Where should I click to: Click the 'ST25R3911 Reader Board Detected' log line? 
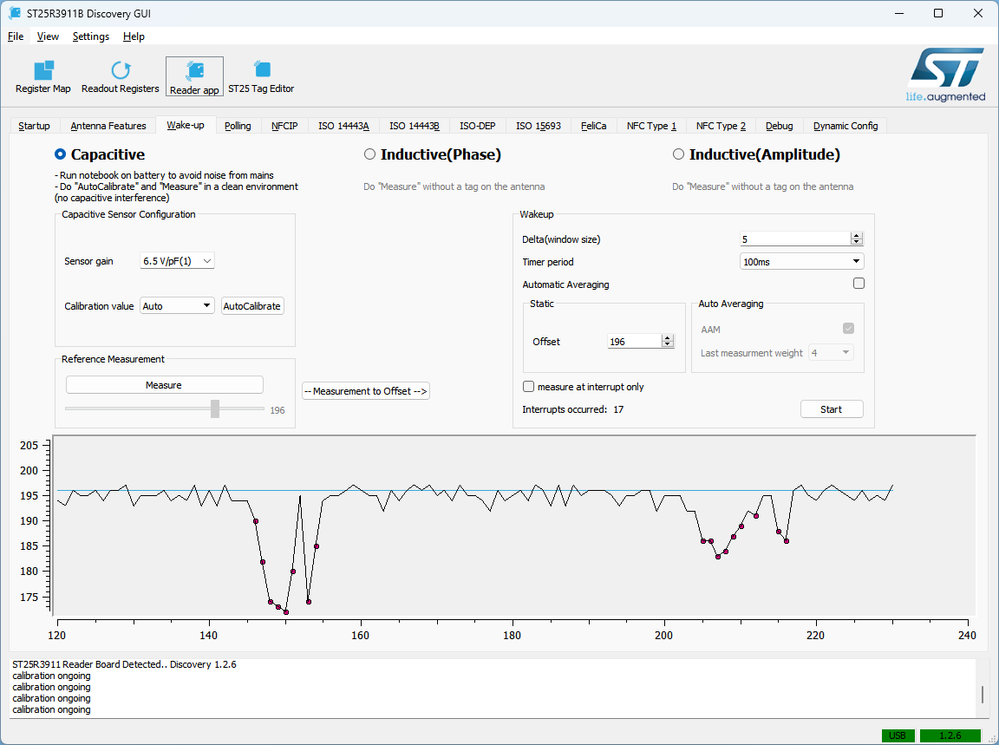[124, 664]
